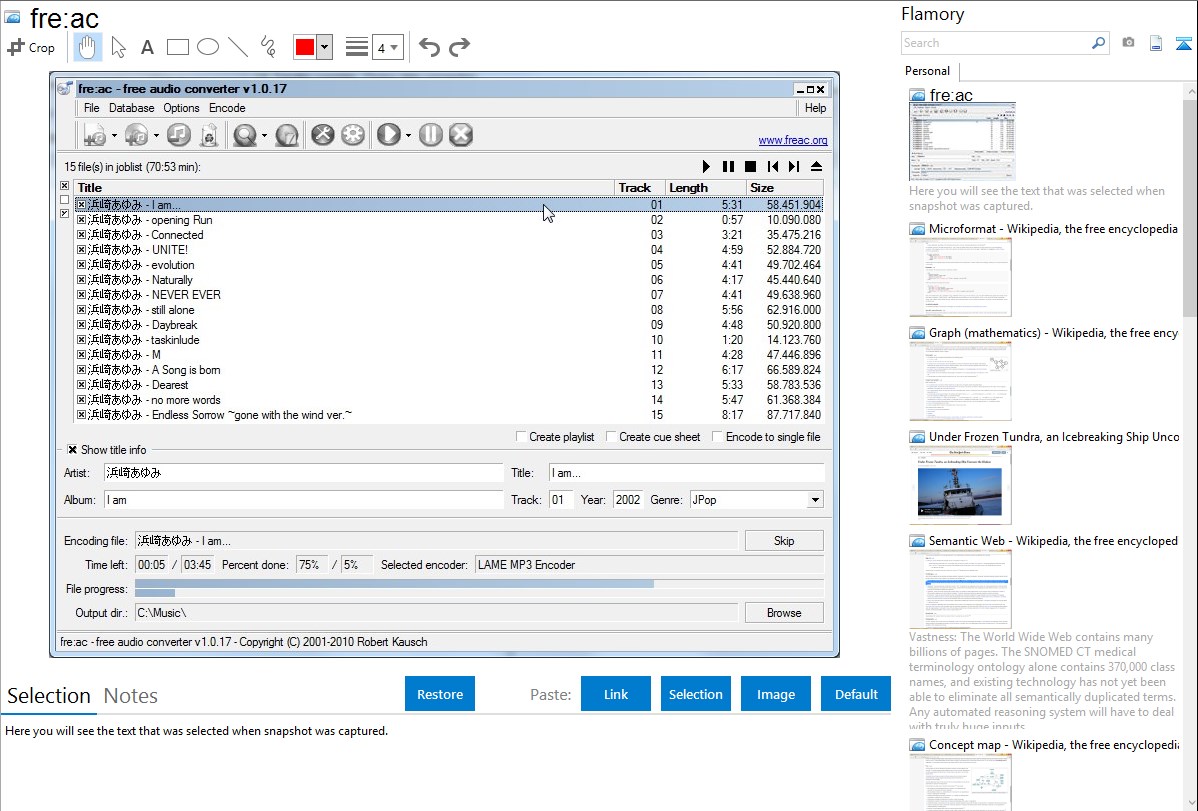Image resolution: width=1198 pixels, height=811 pixels.
Task: Activate the hand pan tool
Action: (x=87, y=47)
